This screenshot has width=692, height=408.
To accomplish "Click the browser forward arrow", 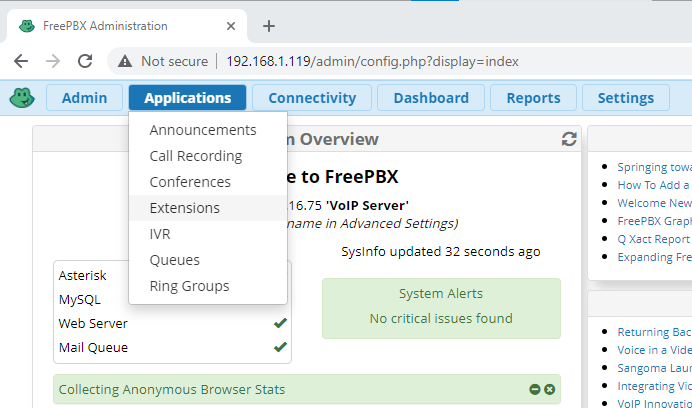I will [53, 61].
